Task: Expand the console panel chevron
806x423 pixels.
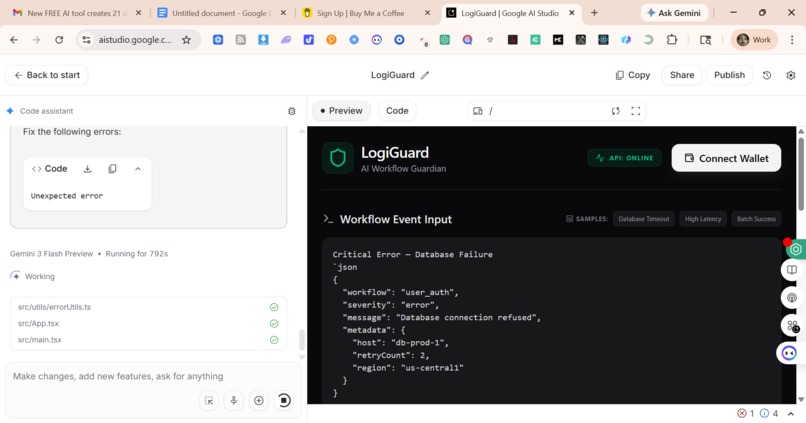Action: point(790,413)
